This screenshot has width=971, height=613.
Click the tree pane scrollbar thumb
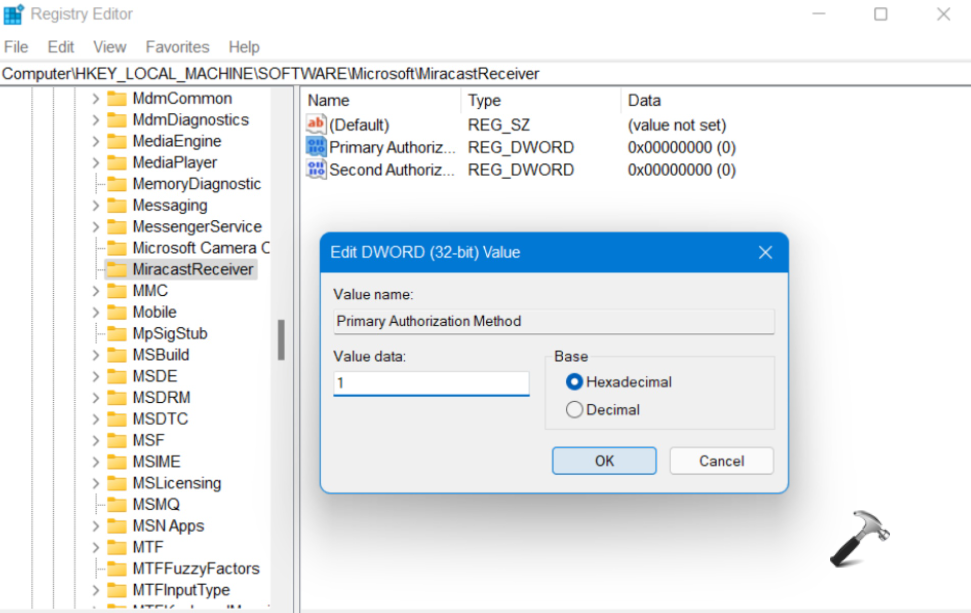coord(281,340)
